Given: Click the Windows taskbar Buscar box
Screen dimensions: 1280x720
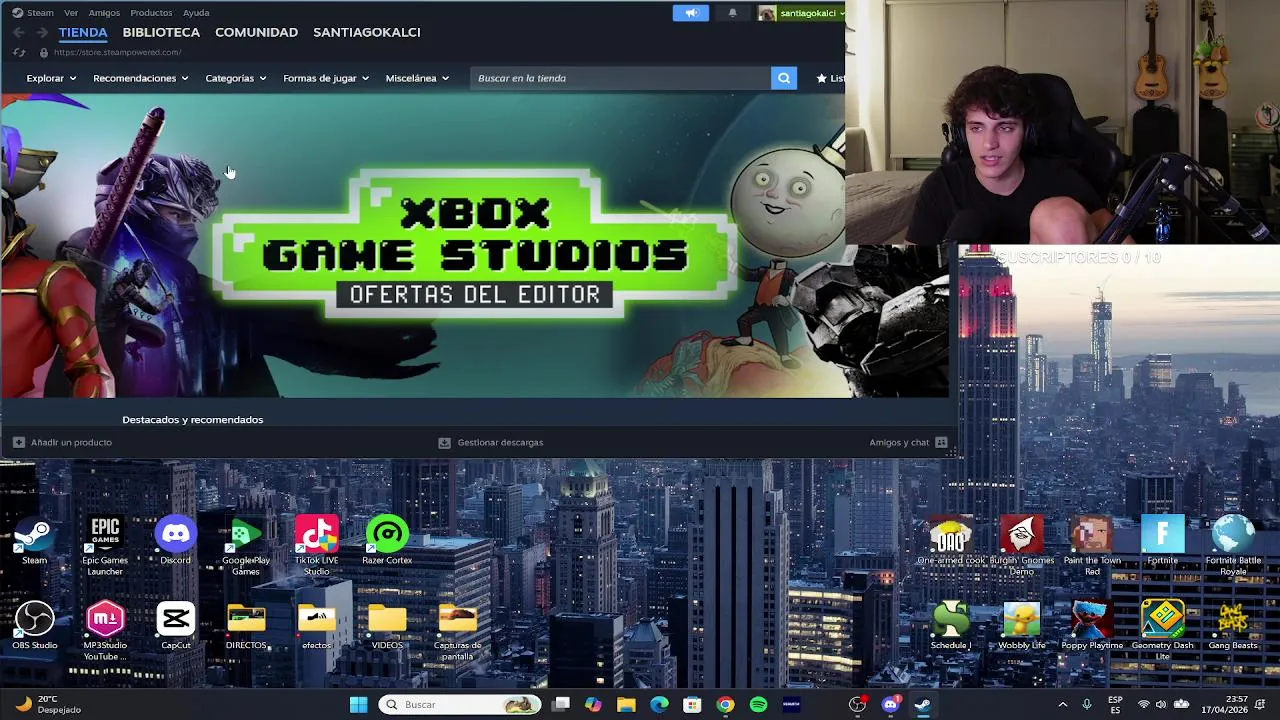Looking at the screenshot, I should click(461, 705).
